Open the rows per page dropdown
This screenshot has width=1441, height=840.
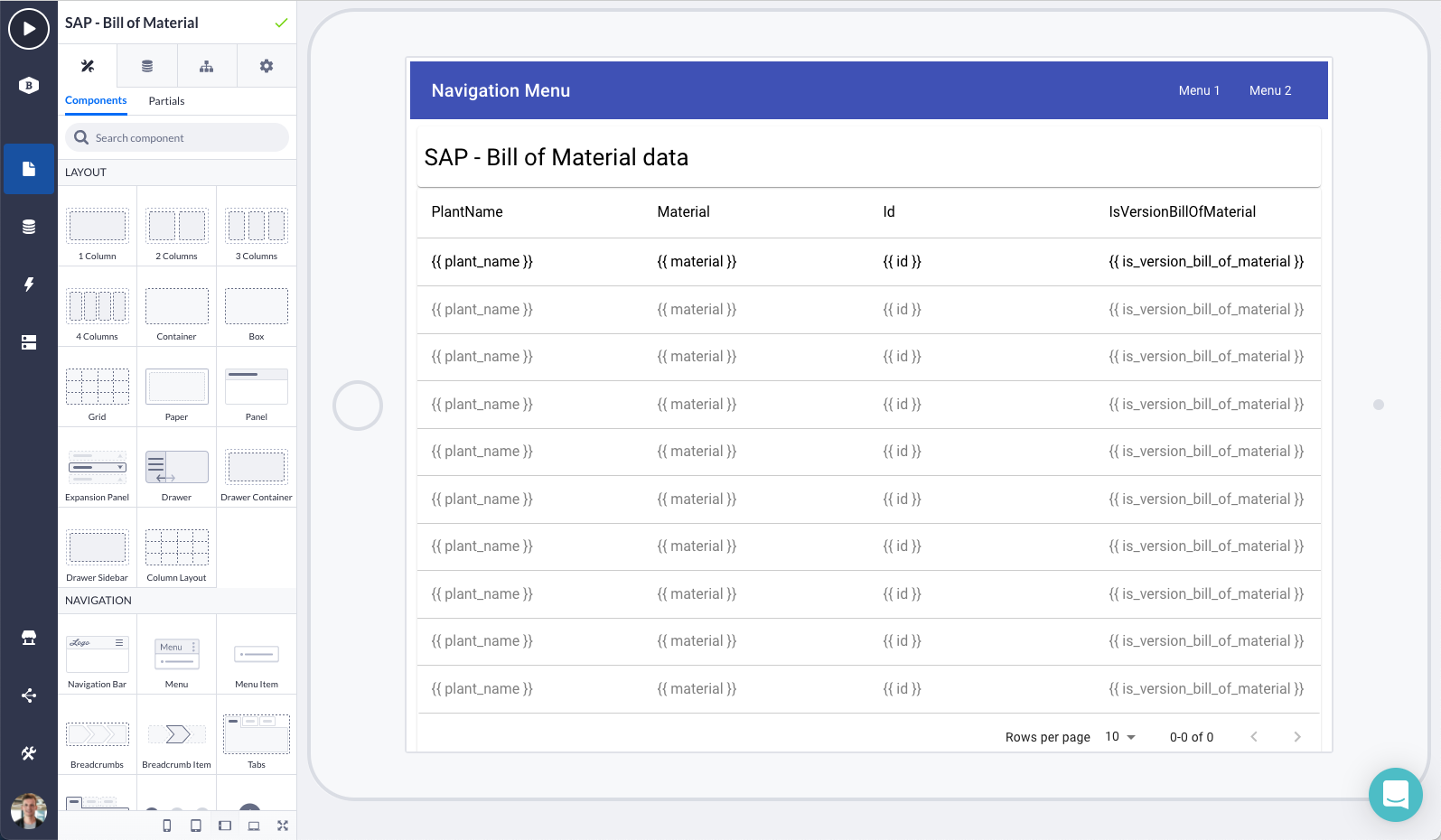(1120, 737)
